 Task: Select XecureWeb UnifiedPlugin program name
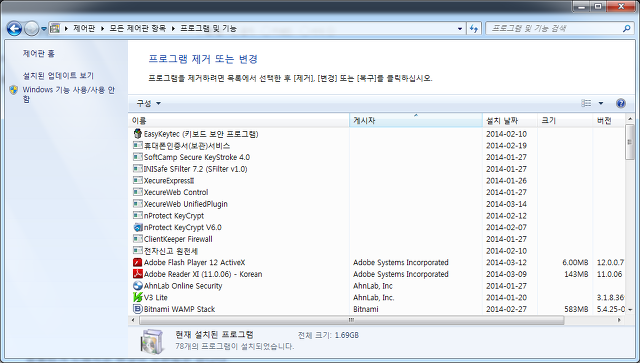point(186,204)
